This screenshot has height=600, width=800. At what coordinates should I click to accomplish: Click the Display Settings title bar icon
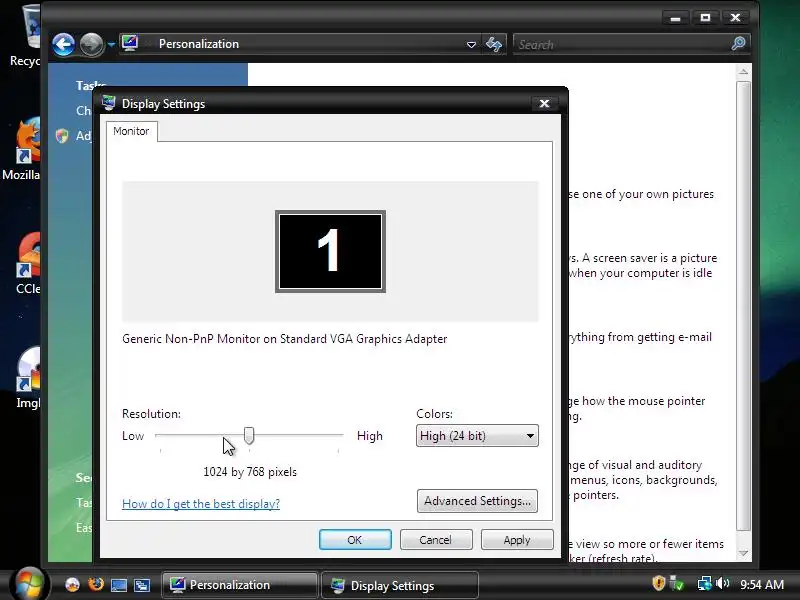[108, 103]
